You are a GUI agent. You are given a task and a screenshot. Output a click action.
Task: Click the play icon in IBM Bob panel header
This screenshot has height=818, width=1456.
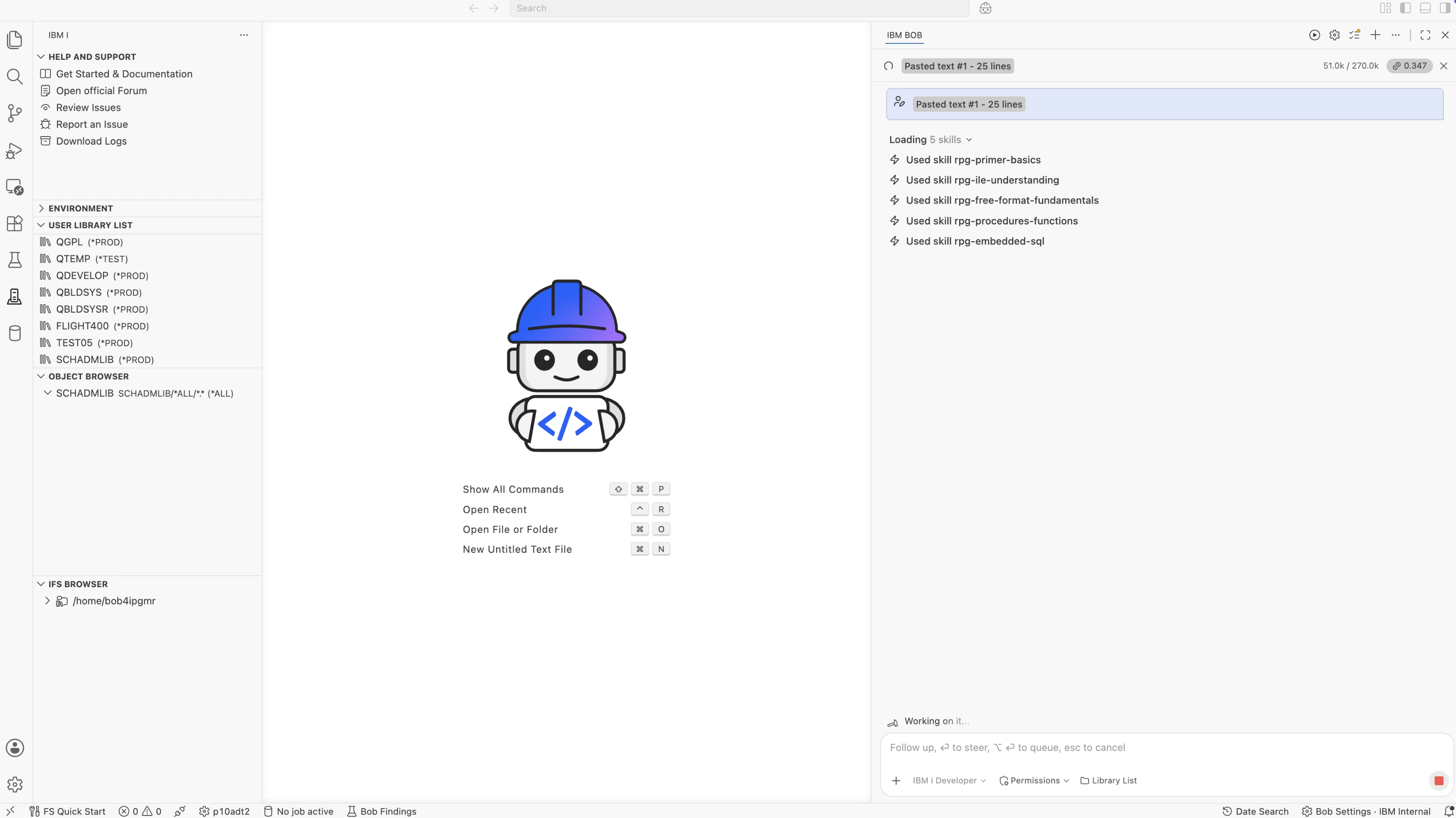[1314, 35]
